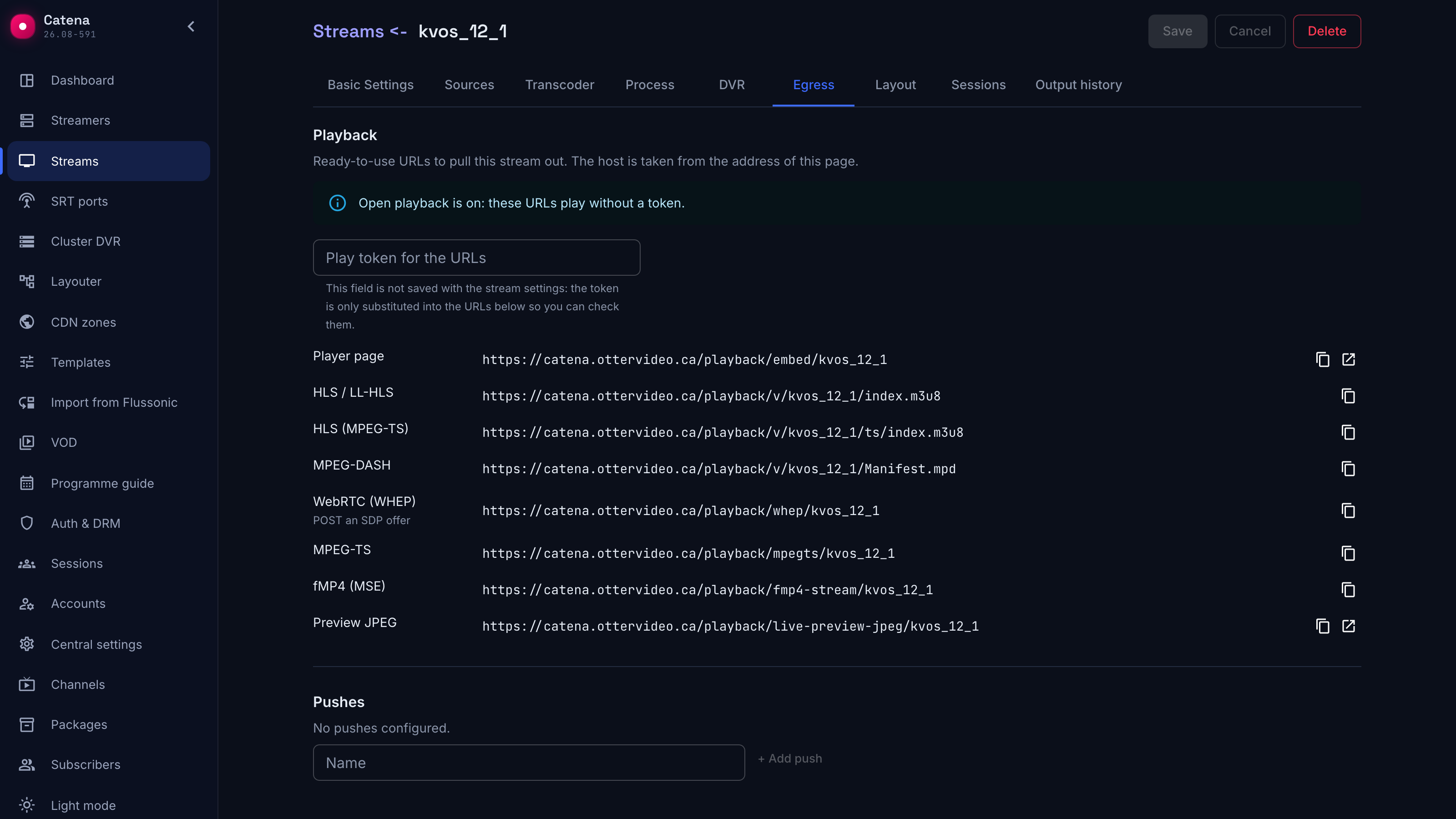Viewport: 1456px width, 819px height.
Task: Open the Output history tab
Action: pos(1078,85)
